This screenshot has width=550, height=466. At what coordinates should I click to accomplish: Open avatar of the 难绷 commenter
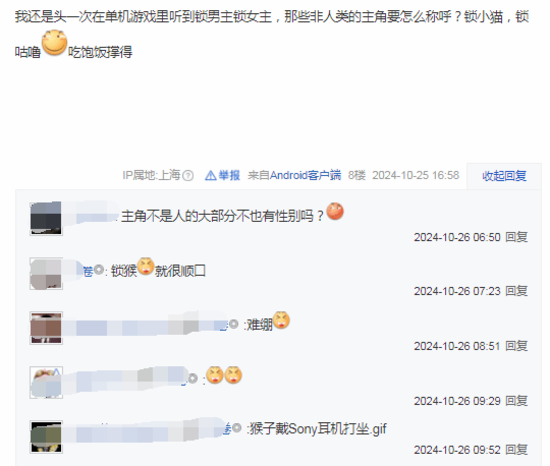[x=46, y=328]
